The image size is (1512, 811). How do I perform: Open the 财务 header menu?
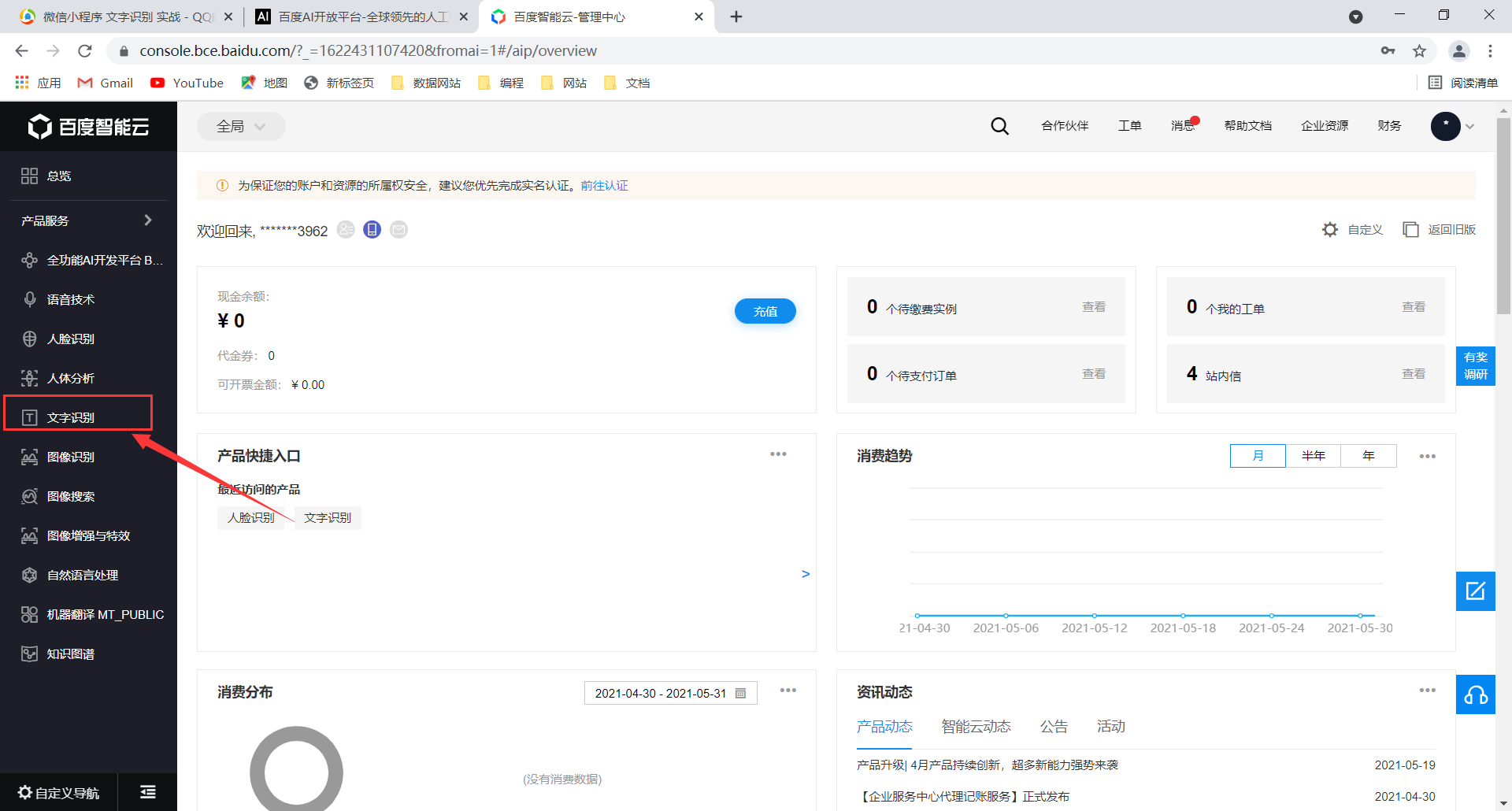tap(1389, 126)
